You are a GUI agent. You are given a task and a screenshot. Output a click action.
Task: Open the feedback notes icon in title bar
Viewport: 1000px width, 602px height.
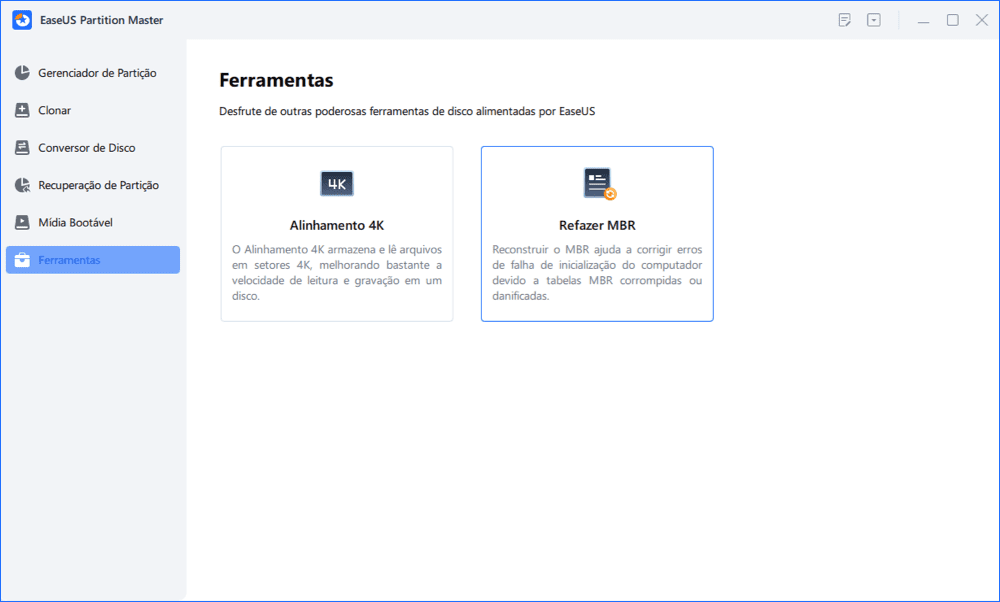point(844,20)
